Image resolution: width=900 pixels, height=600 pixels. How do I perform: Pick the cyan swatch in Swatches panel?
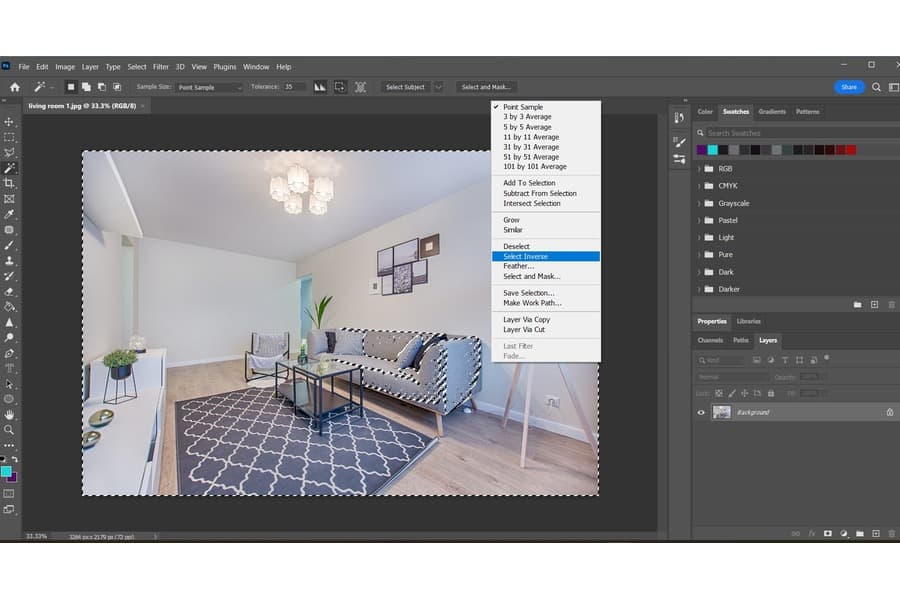point(712,150)
